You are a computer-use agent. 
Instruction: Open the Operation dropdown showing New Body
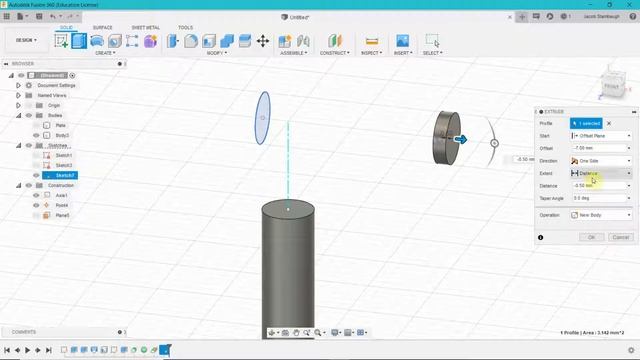click(601, 215)
